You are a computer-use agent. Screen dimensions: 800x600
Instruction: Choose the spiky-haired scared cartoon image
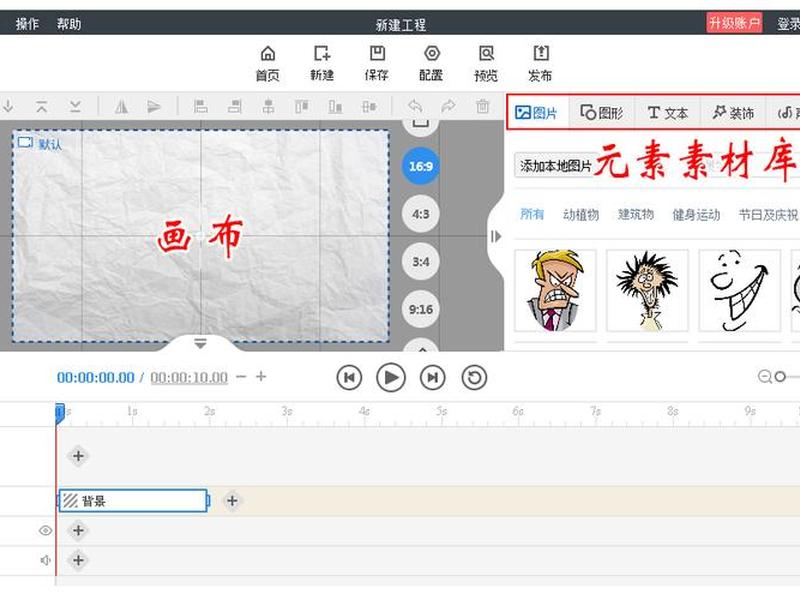tap(647, 290)
